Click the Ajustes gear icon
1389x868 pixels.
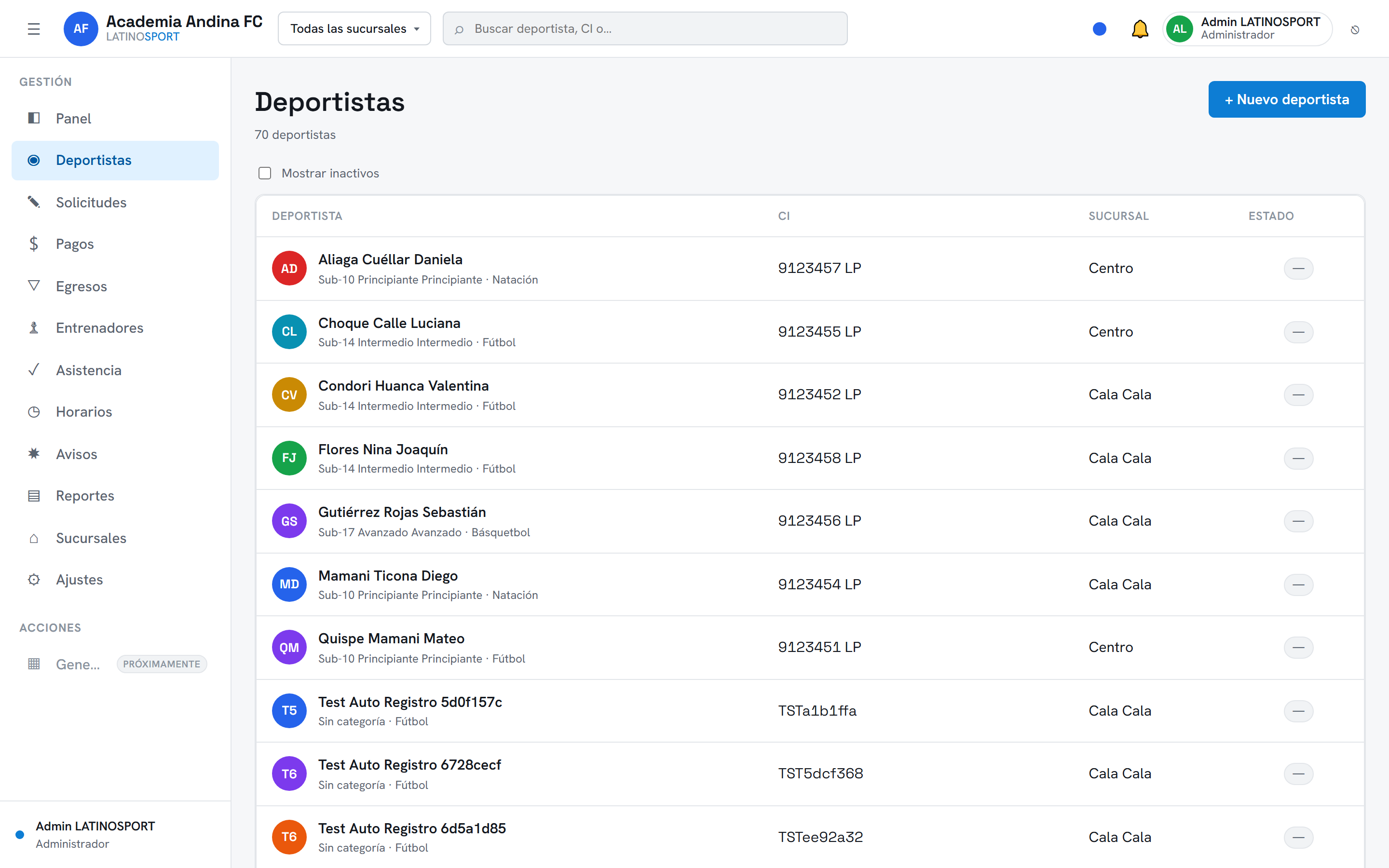(x=34, y=579)
